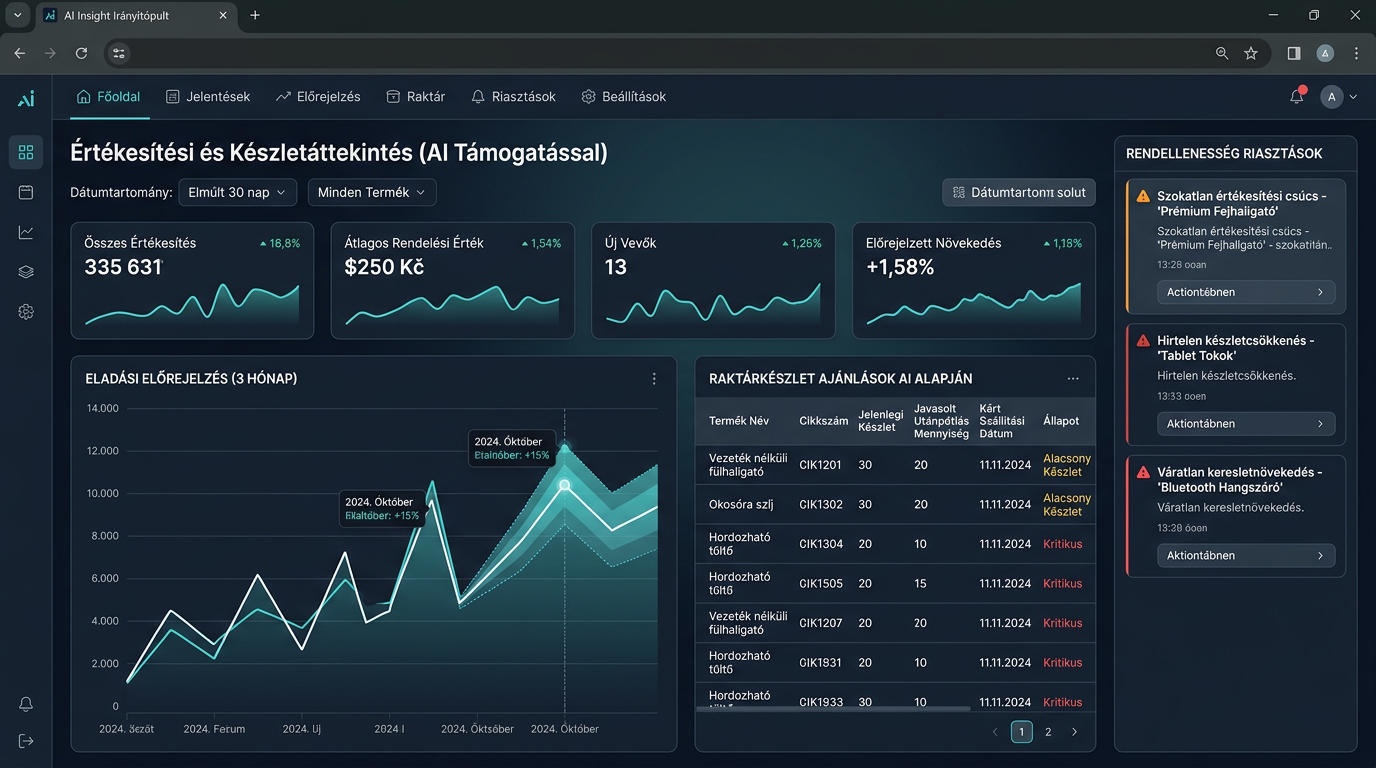The height and width of the screenshot is (768, 1376).
Task: Open the user avatar A in app header
Action: [x=1331, y=97]
